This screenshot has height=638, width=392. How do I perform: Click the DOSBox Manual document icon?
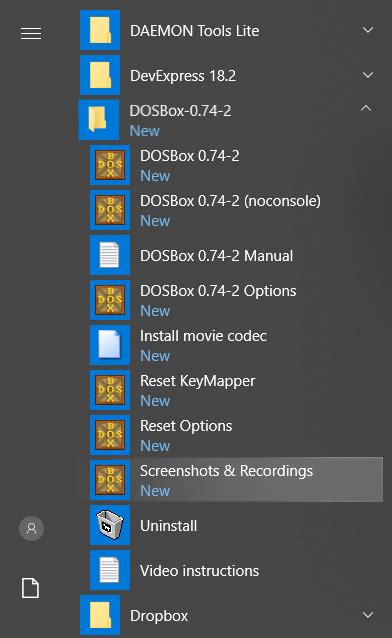[110, 255]
